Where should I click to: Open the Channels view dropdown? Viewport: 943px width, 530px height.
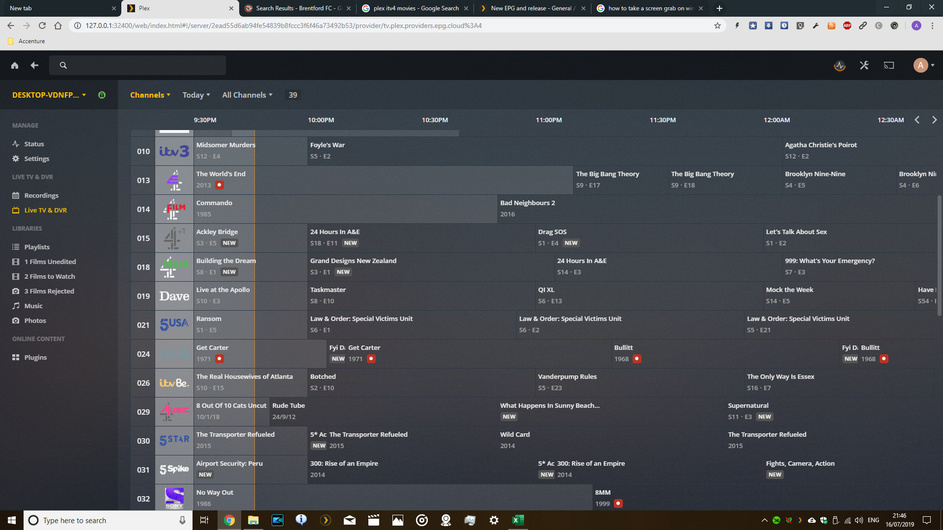pyautogui.click(x=150, y=95)
